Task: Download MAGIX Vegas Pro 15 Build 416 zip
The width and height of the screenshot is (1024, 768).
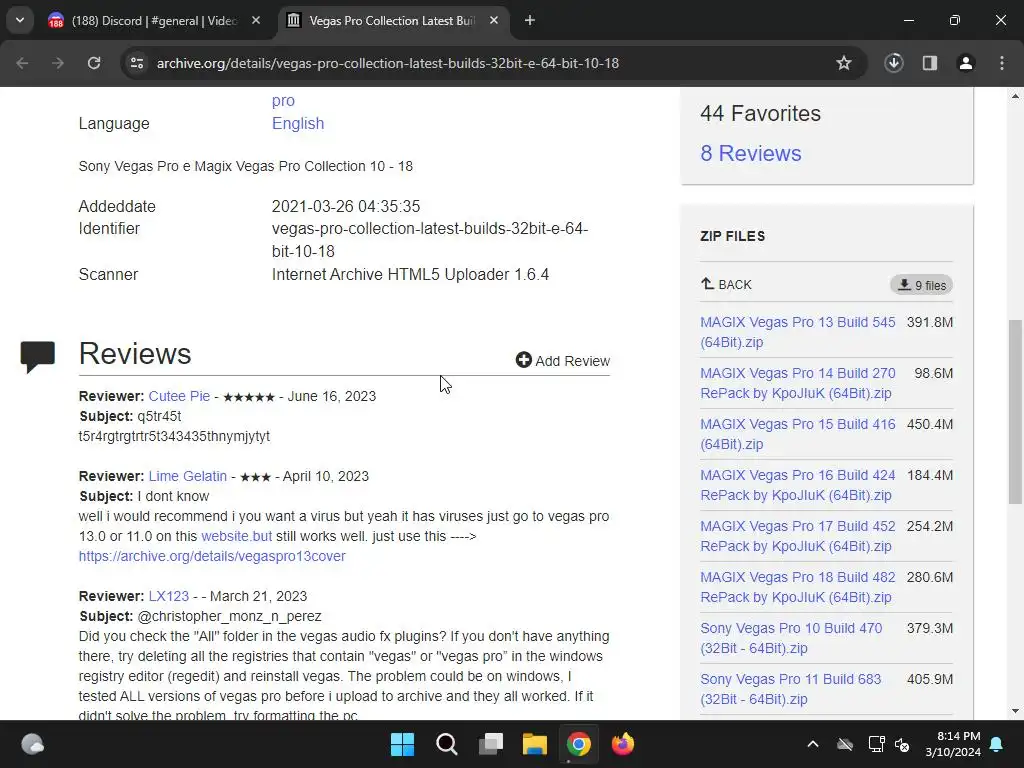Action: click(797, 434)
